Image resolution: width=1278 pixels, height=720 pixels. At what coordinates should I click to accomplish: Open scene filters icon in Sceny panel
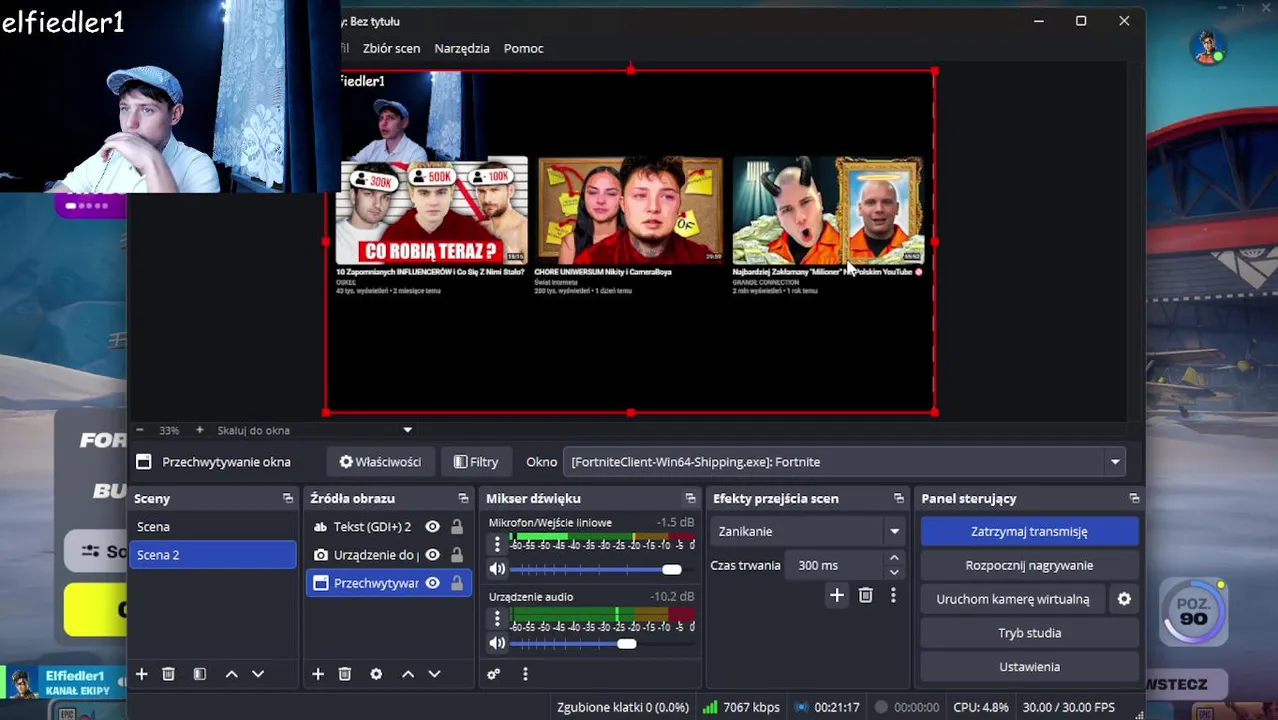pos(199,674)
